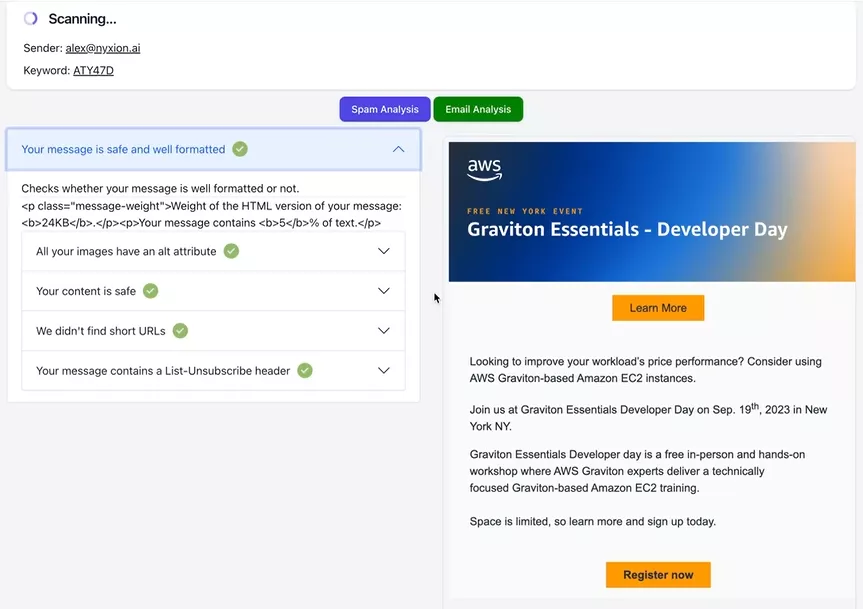Click checkmark icon beside List-Unsubscribe header row
Viewport: 863px width, 609px height.
[x=305, y=370]
